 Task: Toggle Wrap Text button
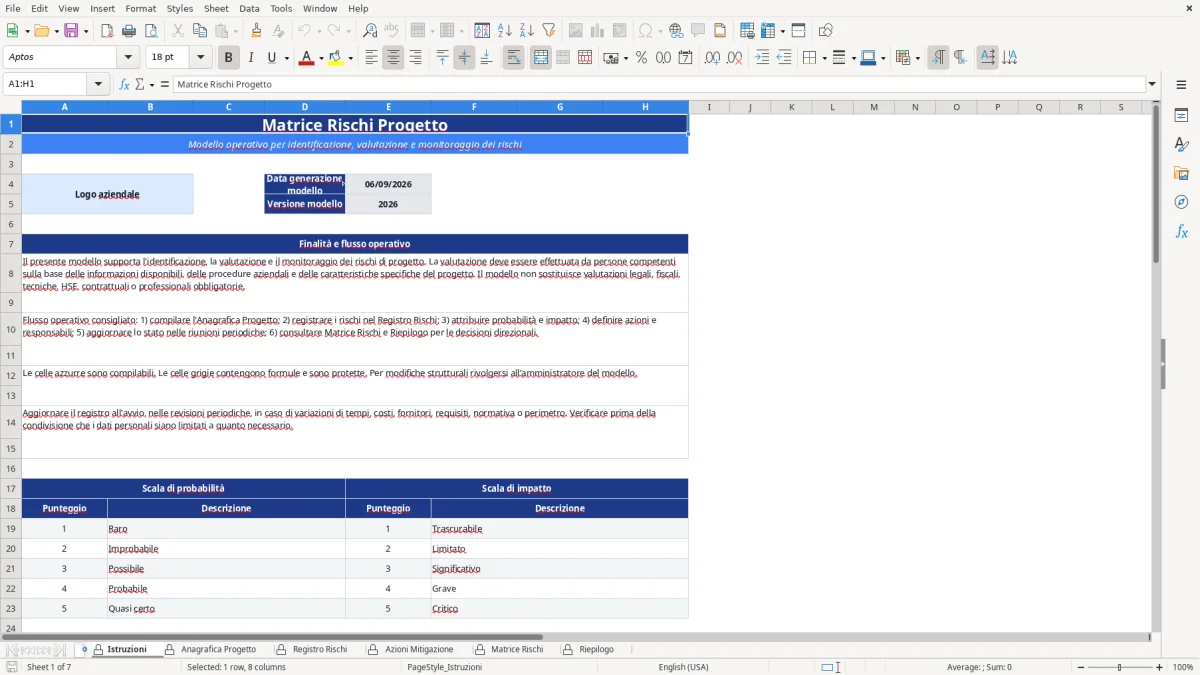[514, 58]
